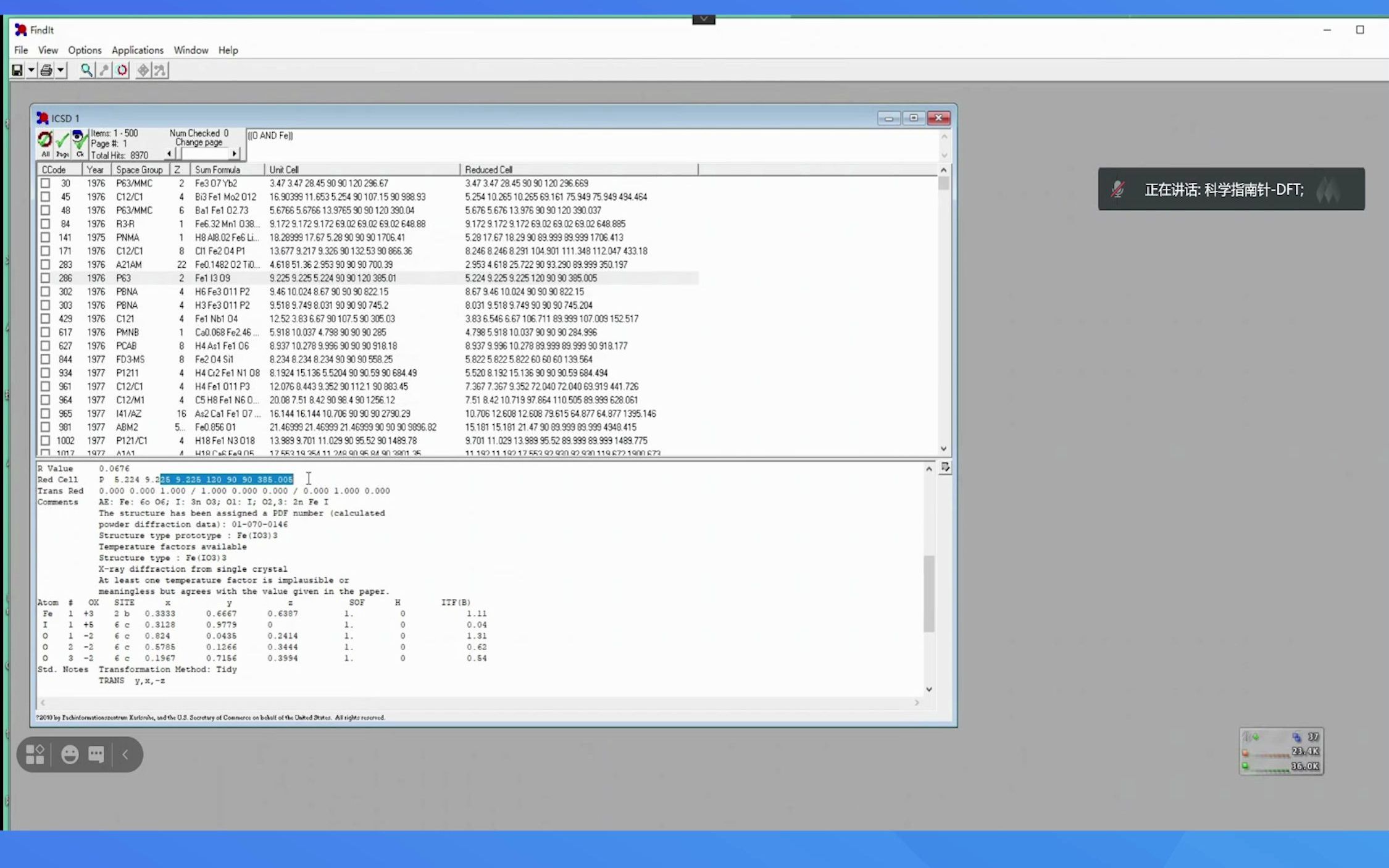Sort by the CCode column header
The width and height of the screenshot is (1389, 868).
(x=59, y=170)
